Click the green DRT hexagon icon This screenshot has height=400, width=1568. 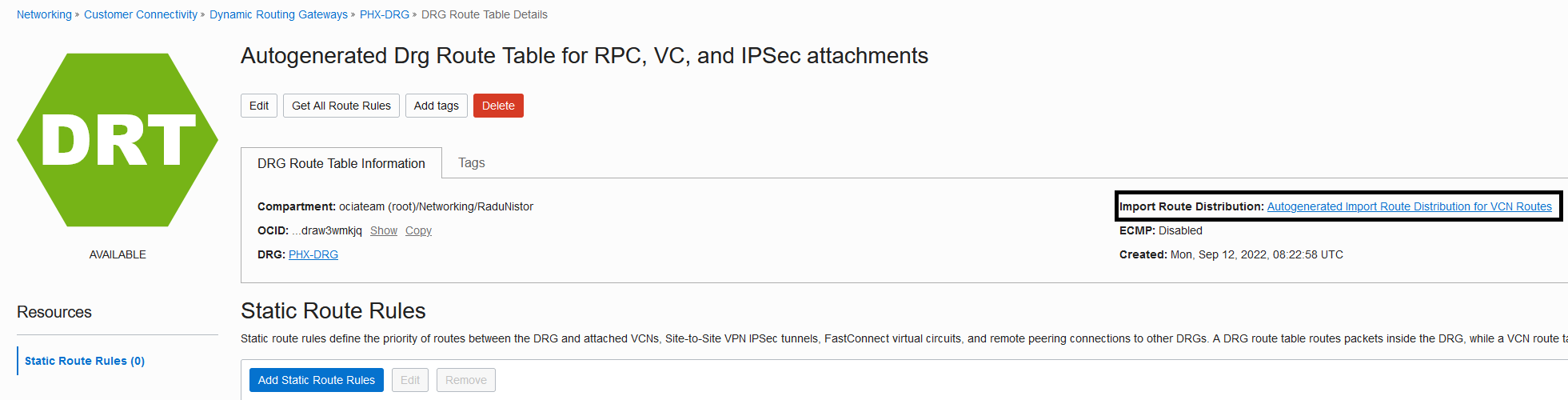[118, 140]
